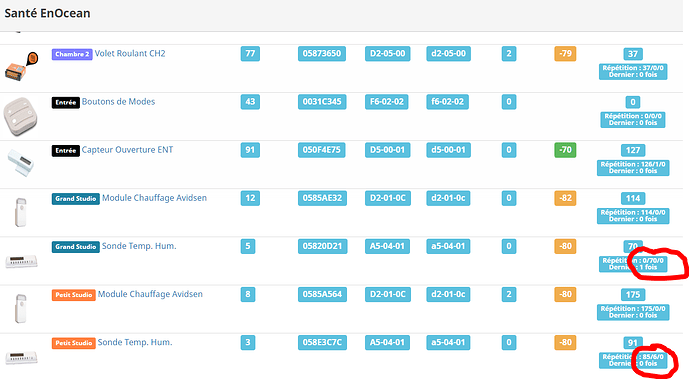This screenshot has height=379, width=689.
Task: Open the Volet Roulant CH2 link
Action: [130, 54]
